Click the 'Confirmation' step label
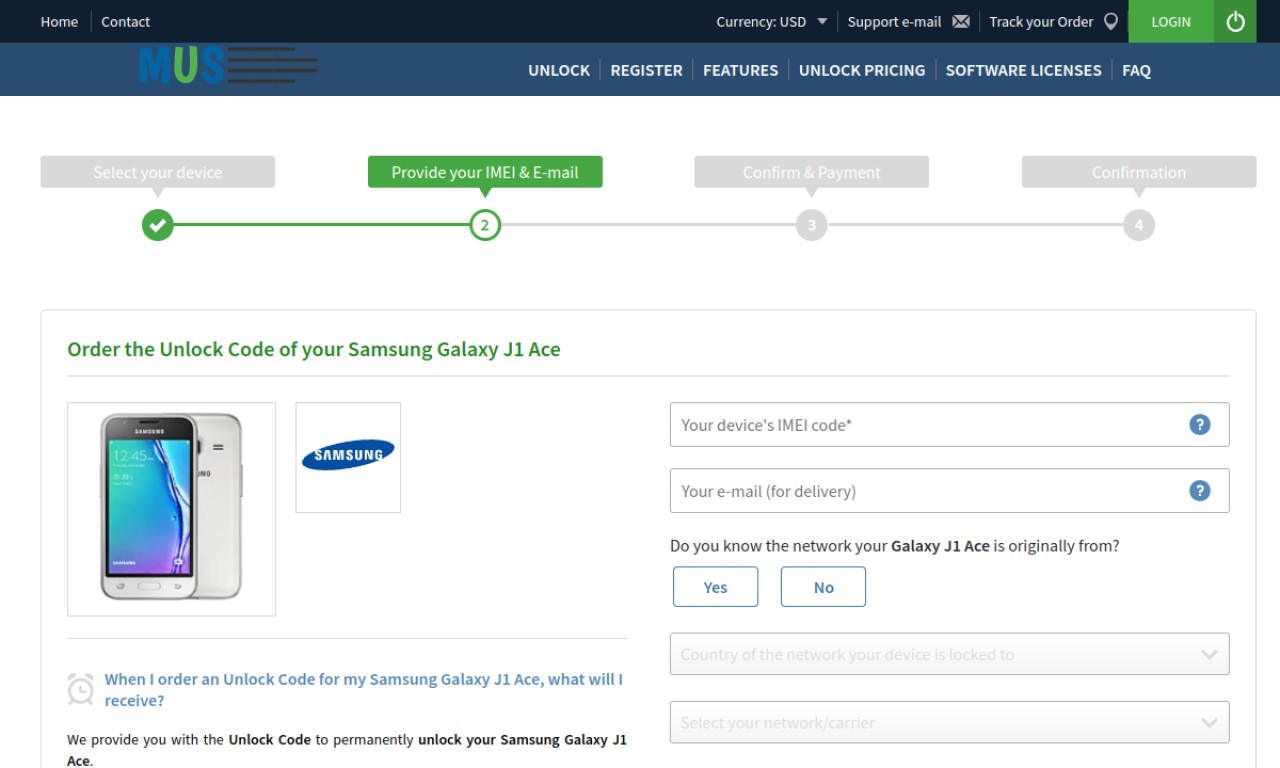This screenshot has width=1280, height=768. coord(1139,172)
